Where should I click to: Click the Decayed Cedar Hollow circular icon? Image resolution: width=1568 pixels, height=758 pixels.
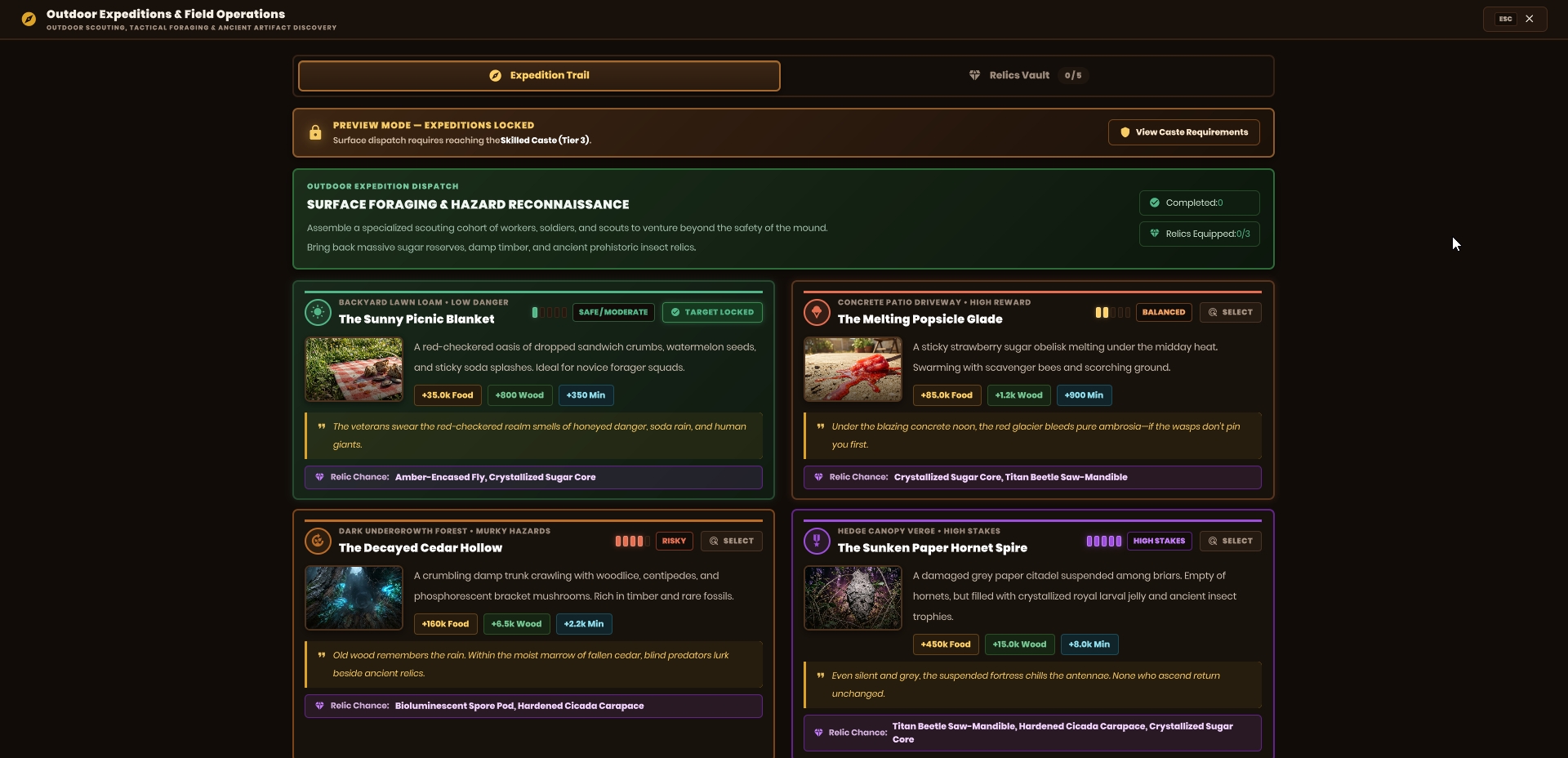(x=318, y=541)
